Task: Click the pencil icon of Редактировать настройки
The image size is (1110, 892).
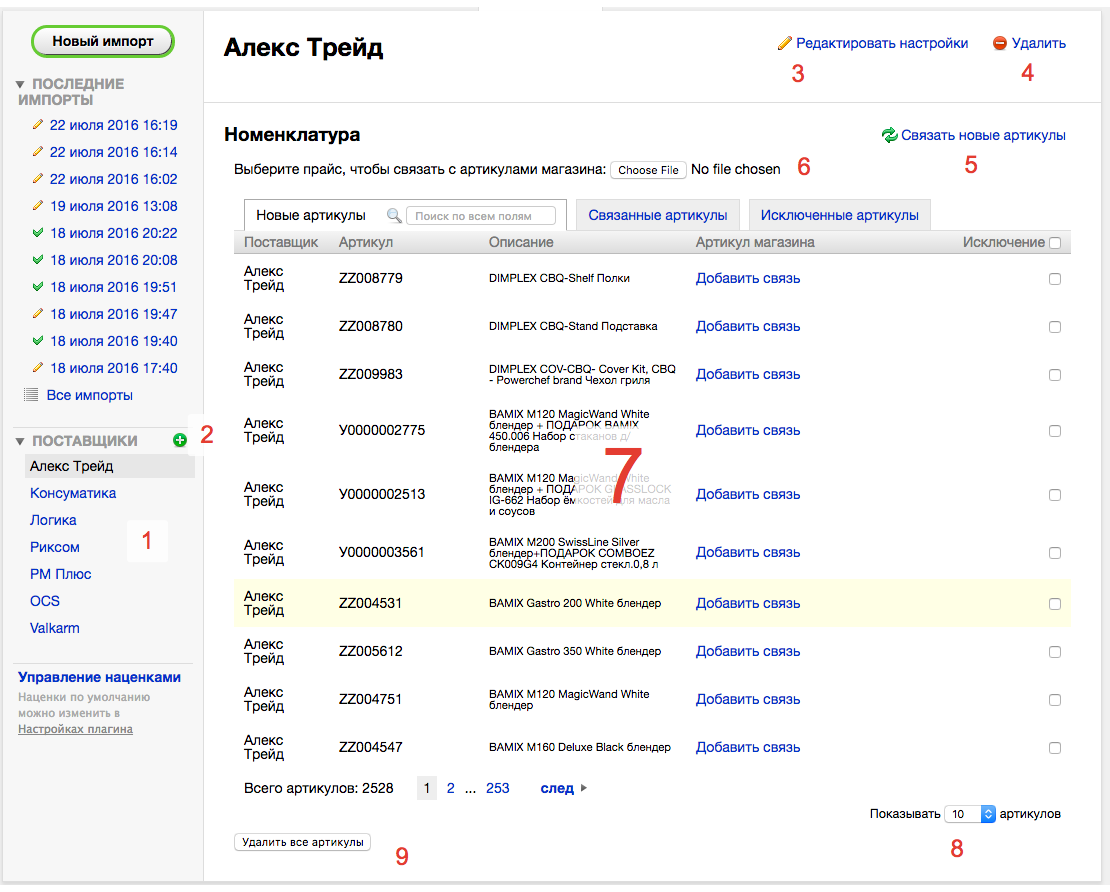Action: 784,43
